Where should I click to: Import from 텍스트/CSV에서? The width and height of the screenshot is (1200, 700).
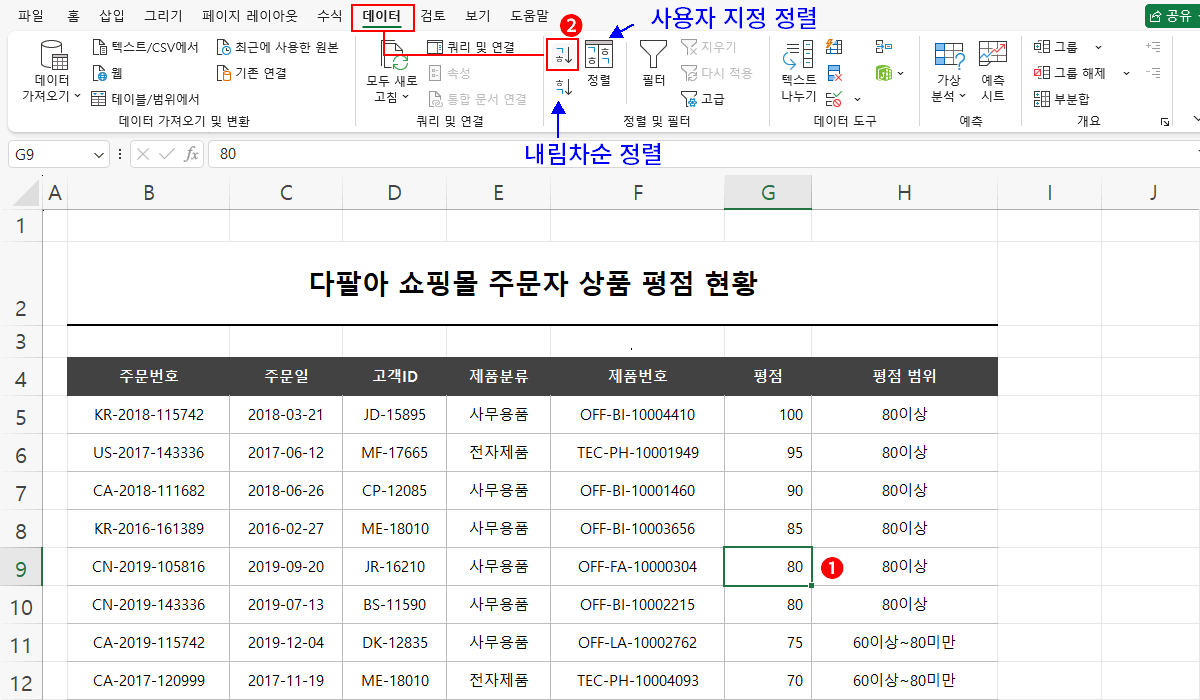(x=145, y=47)
